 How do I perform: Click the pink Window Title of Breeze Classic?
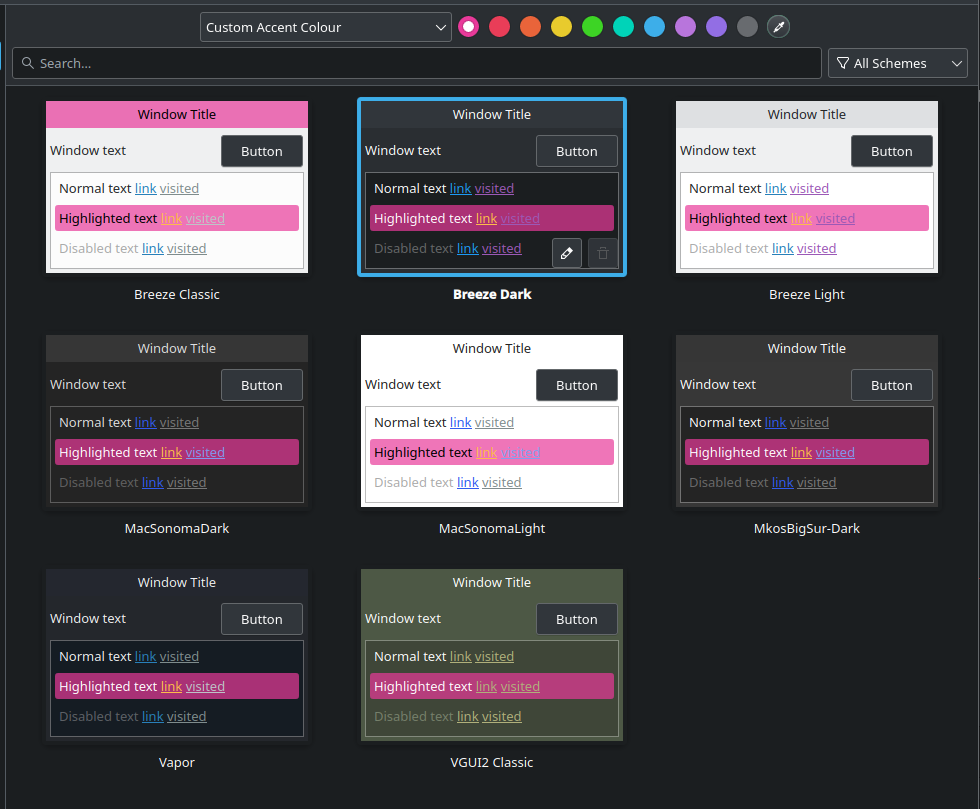coord(177,114)
